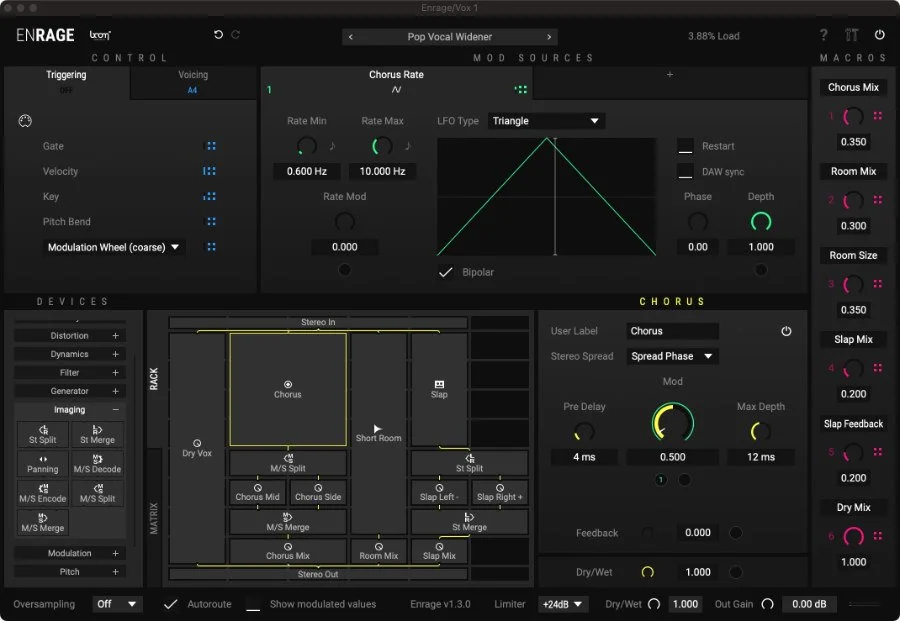
Task: Toggle the Restart checkbox
Action: [685, 146]
